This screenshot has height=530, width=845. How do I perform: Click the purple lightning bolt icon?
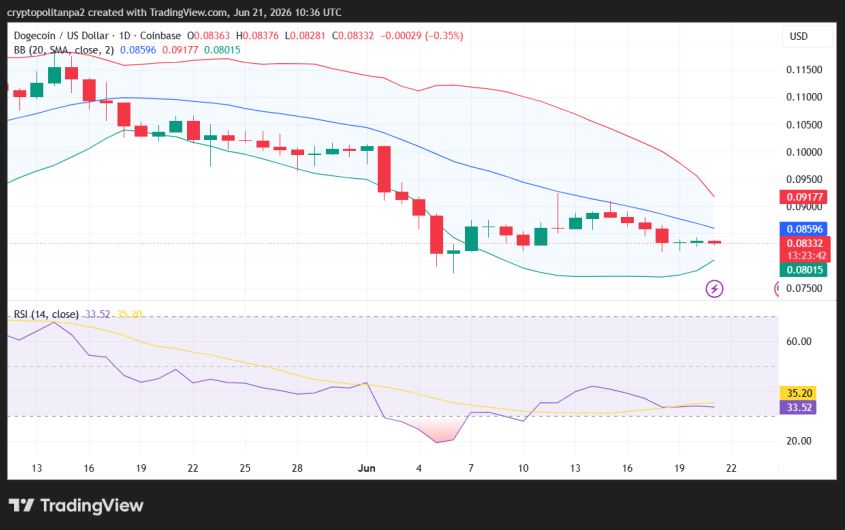tap(715, 288)
